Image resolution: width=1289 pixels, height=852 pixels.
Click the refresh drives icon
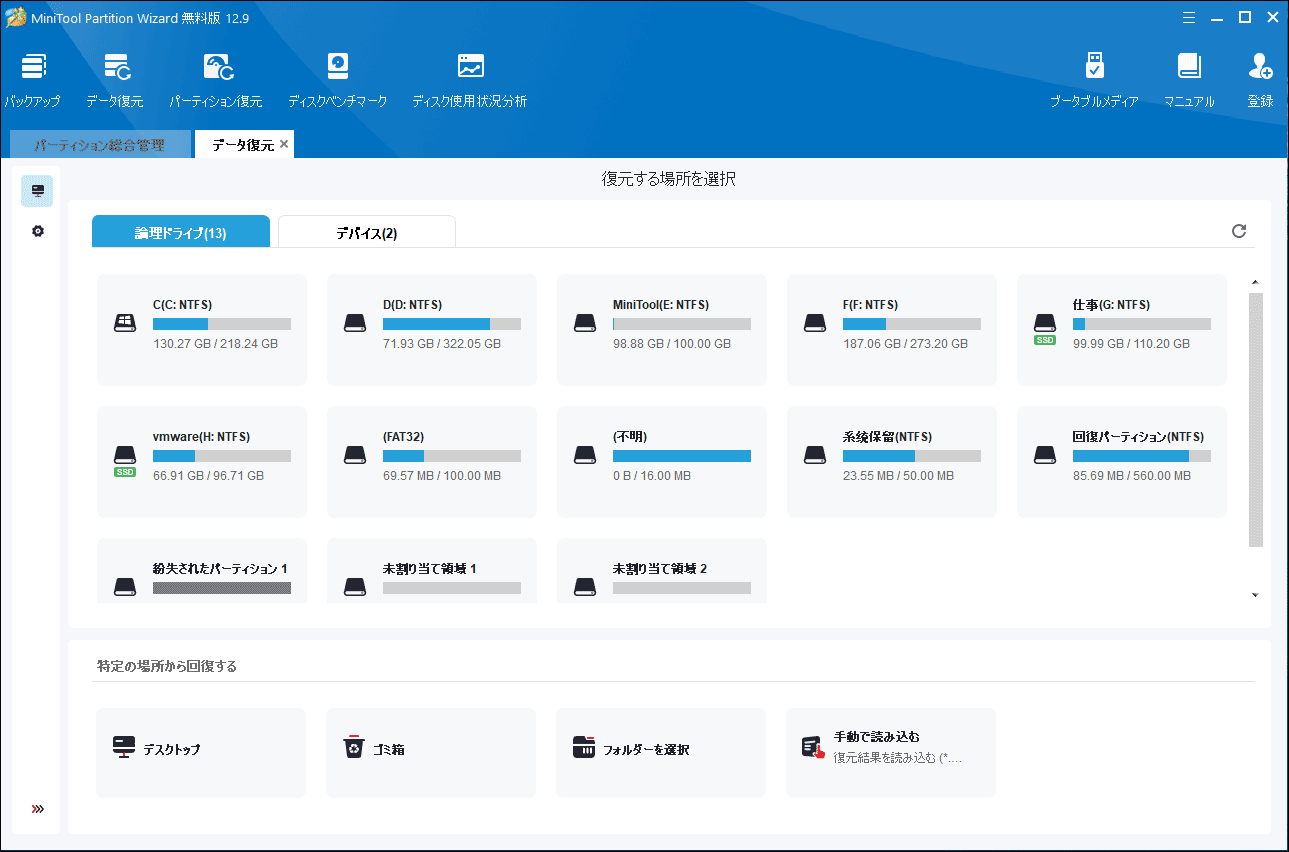(x=1239, y=231)
